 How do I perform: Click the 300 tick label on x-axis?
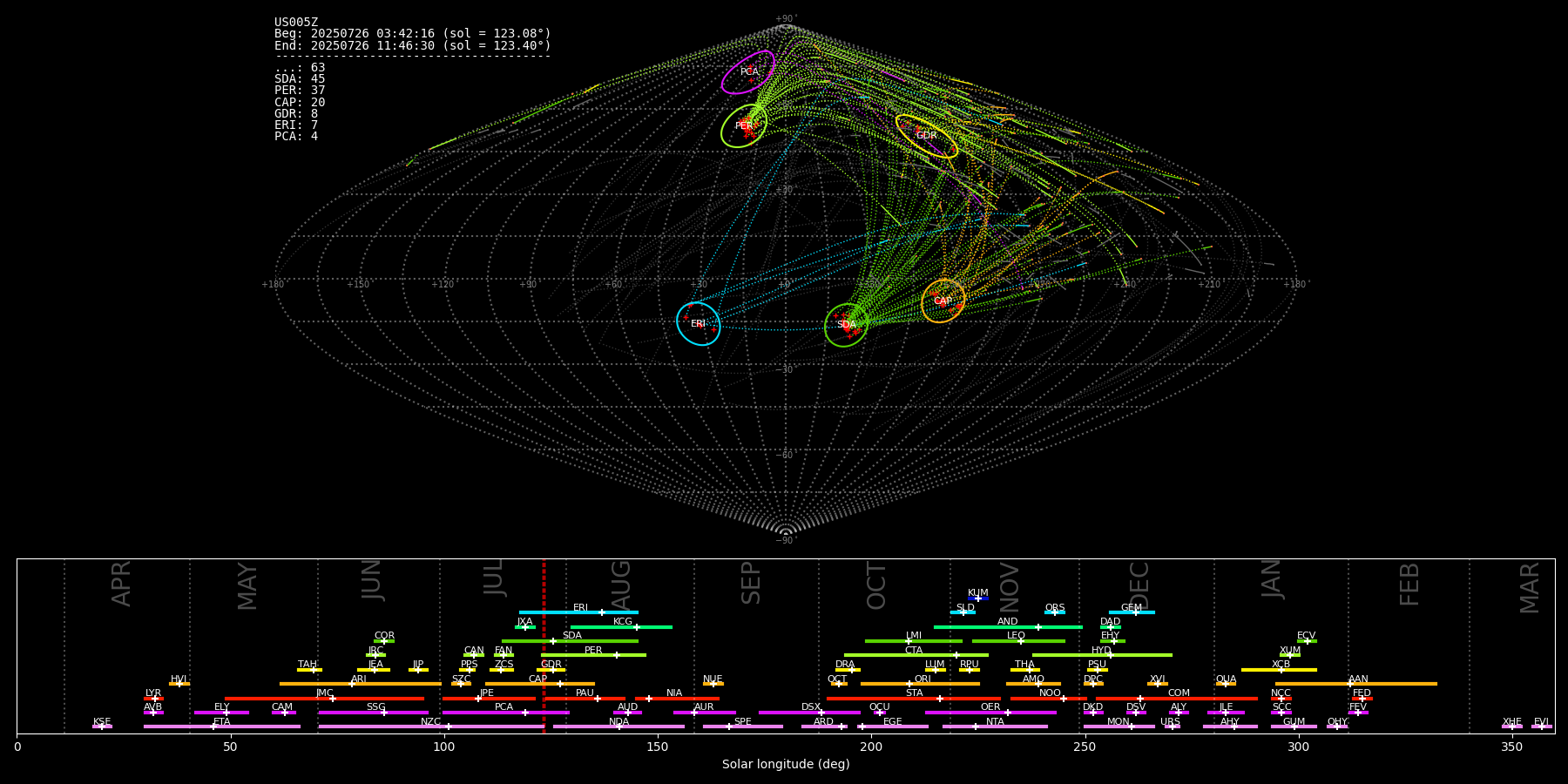coord(1298,747)
